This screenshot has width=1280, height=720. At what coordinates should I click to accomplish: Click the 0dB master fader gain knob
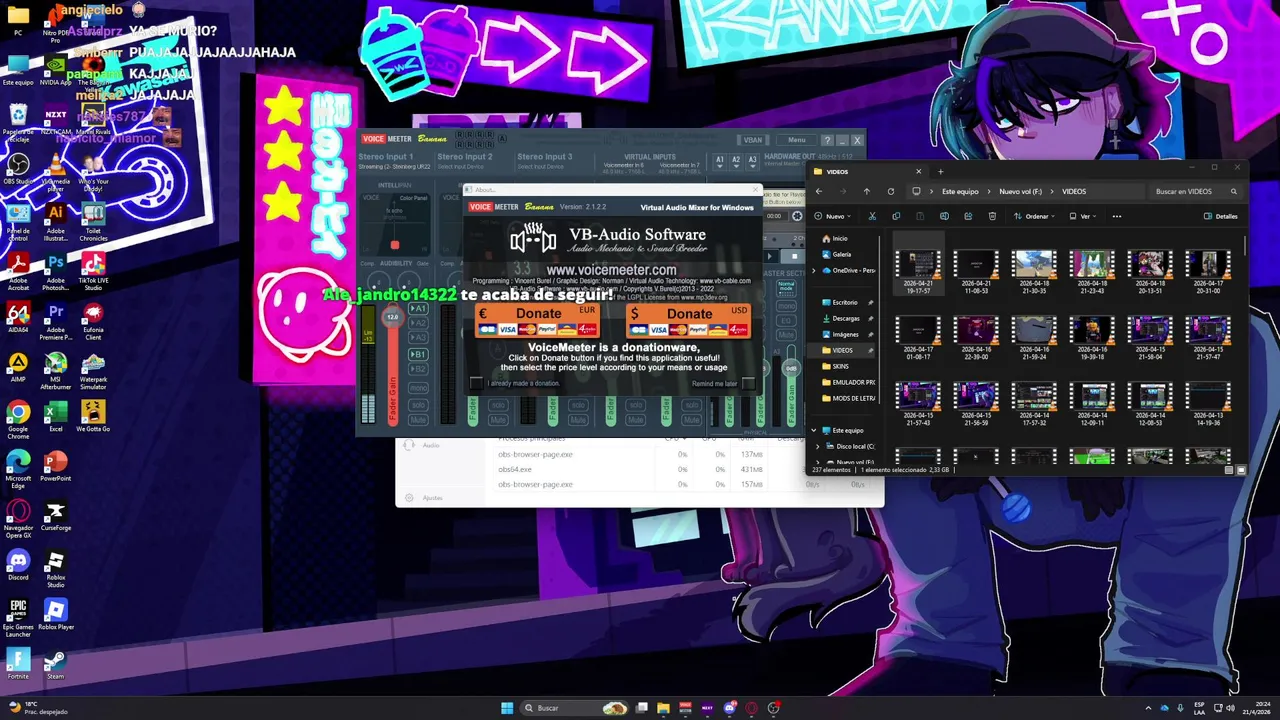click(x=791, y=368)
